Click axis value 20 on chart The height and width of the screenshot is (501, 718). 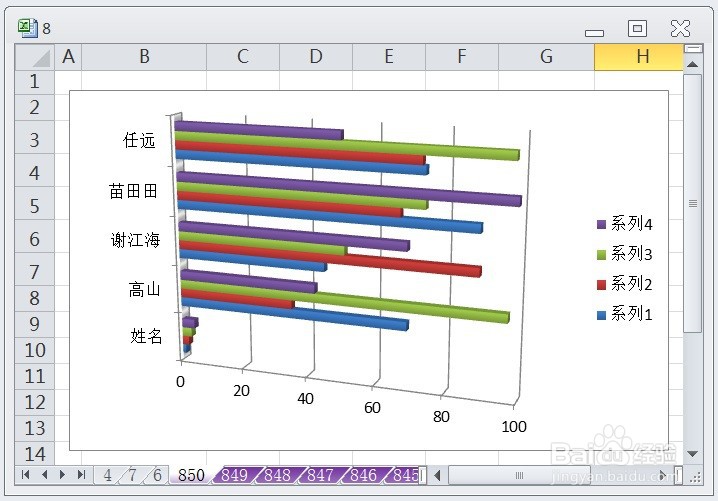[241, 391]
